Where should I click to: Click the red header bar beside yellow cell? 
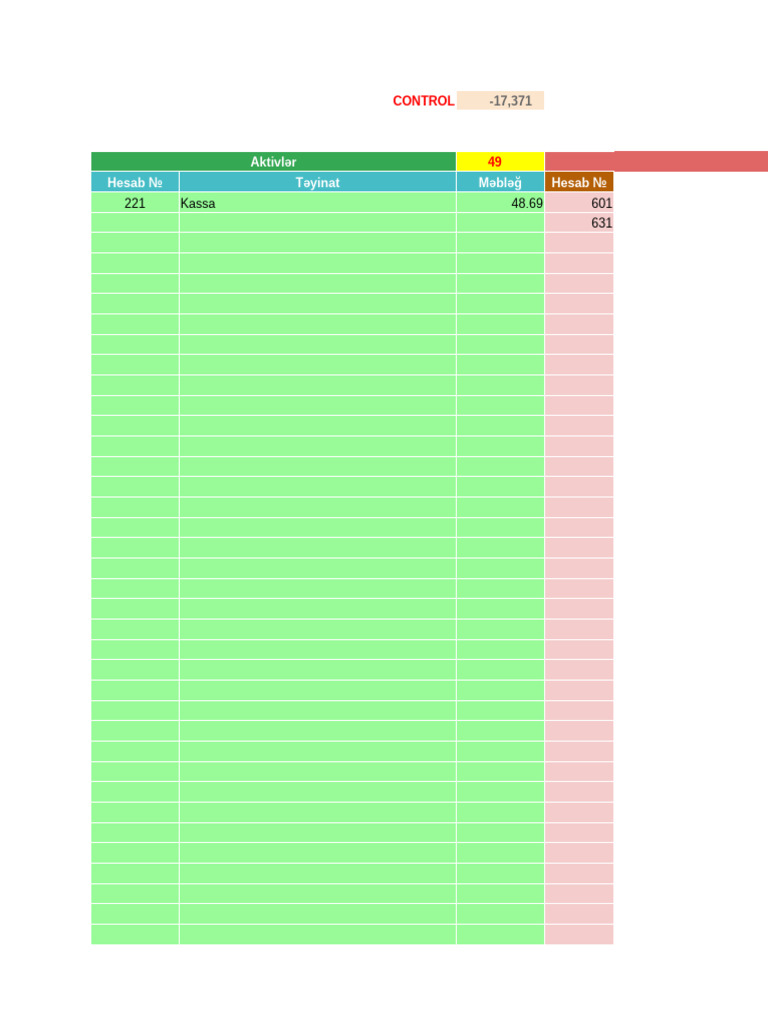pos(656,162)
